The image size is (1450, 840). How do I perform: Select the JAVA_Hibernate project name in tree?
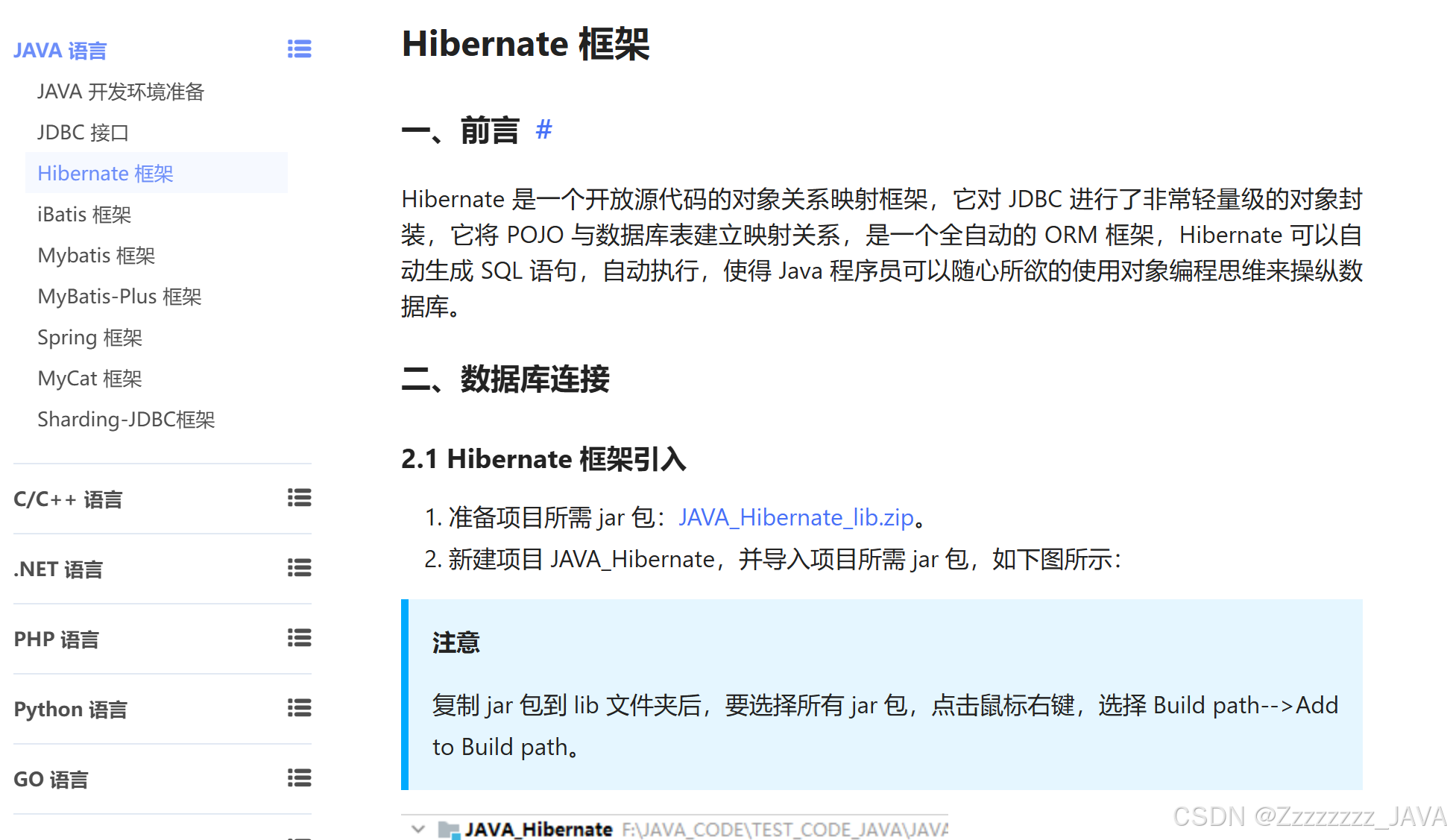pyautogui.click(x=538, y=830)
